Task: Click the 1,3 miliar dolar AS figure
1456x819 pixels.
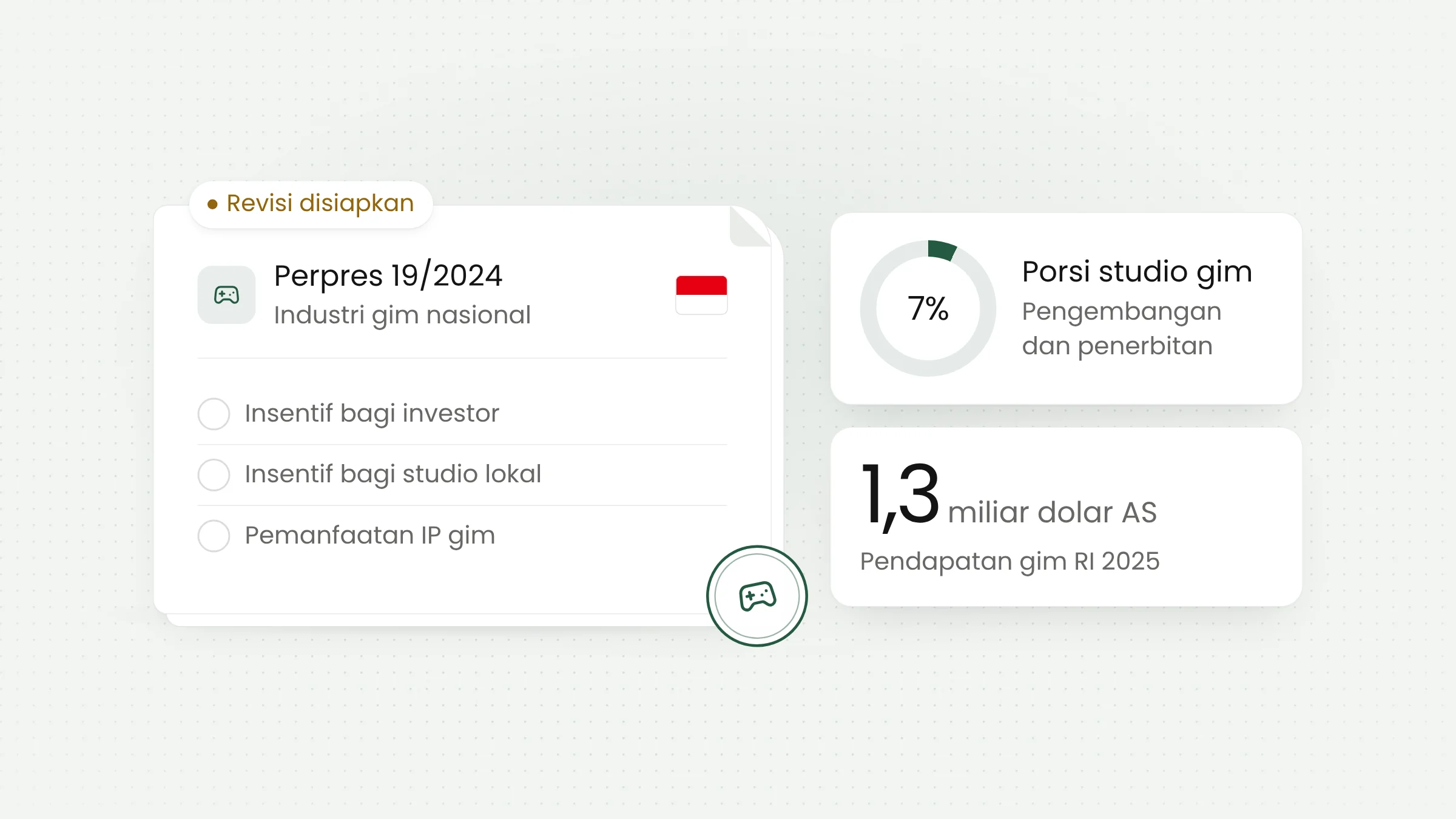Action: pos(1008,497)
